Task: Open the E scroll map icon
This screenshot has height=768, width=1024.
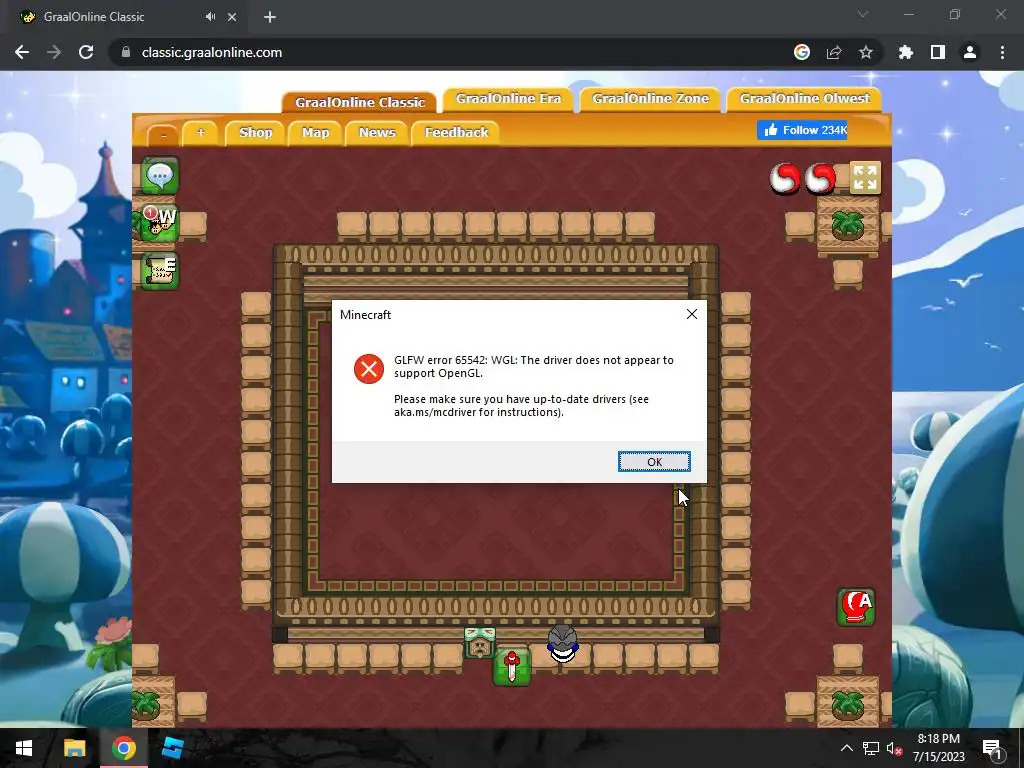Action: point(160,271)
